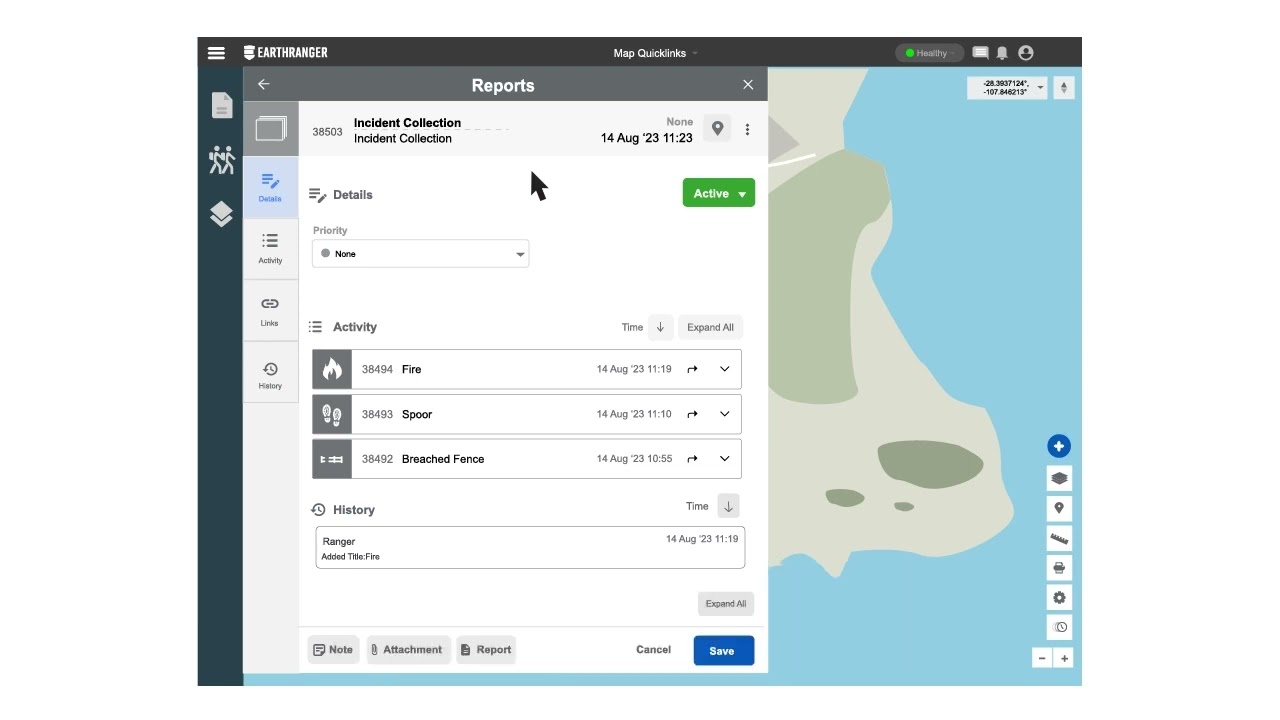Toggle Activity time sort order arrow

coord(660,327)
